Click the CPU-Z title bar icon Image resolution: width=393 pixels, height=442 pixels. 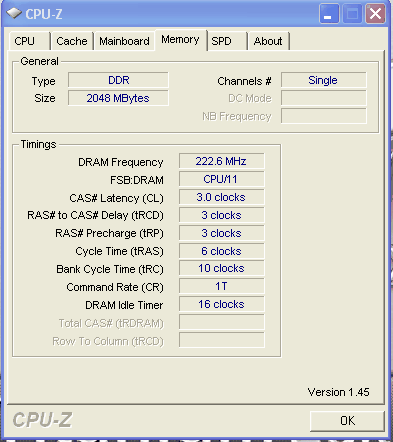14,14
